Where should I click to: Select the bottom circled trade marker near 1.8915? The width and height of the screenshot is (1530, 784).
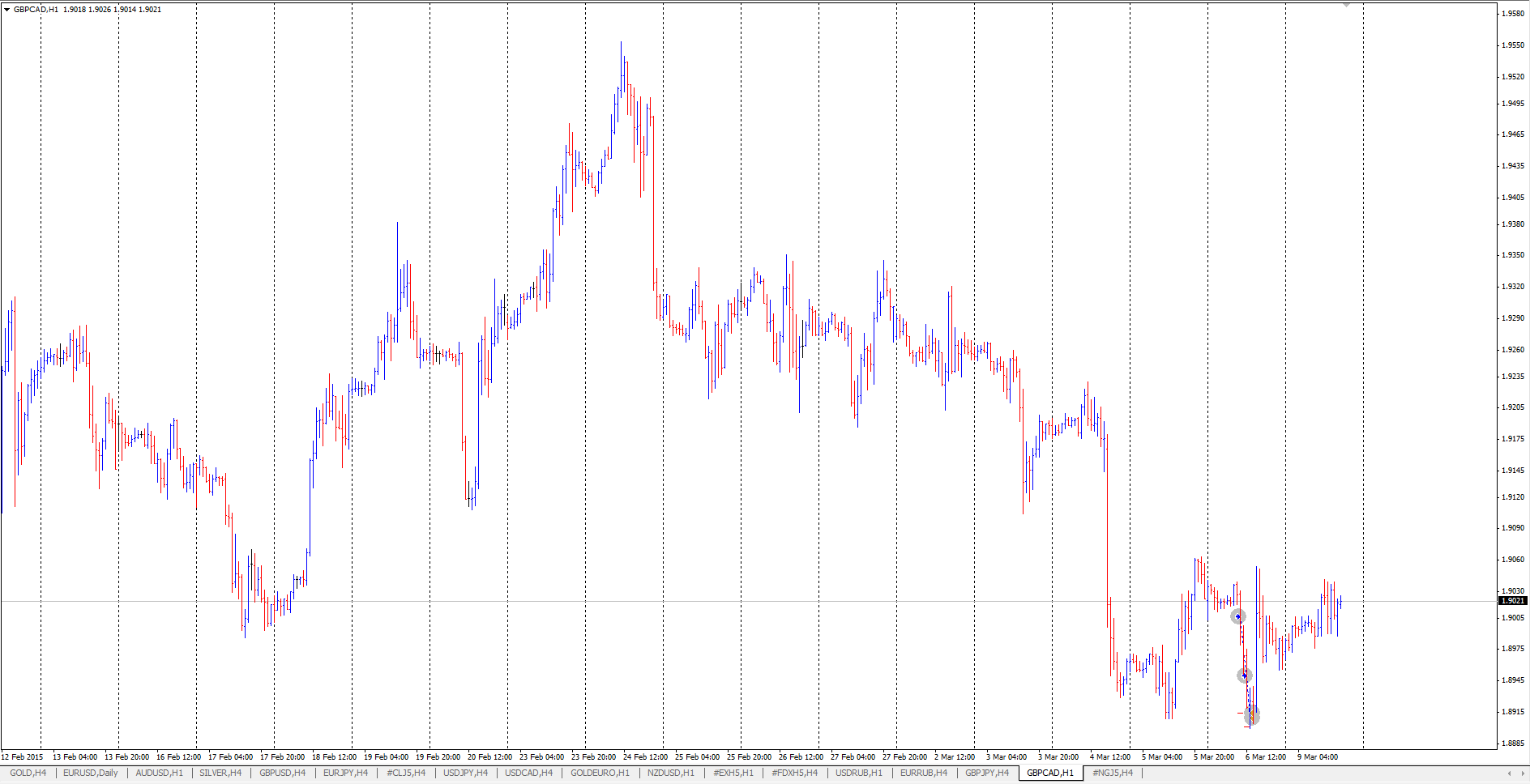point(1252,716)
